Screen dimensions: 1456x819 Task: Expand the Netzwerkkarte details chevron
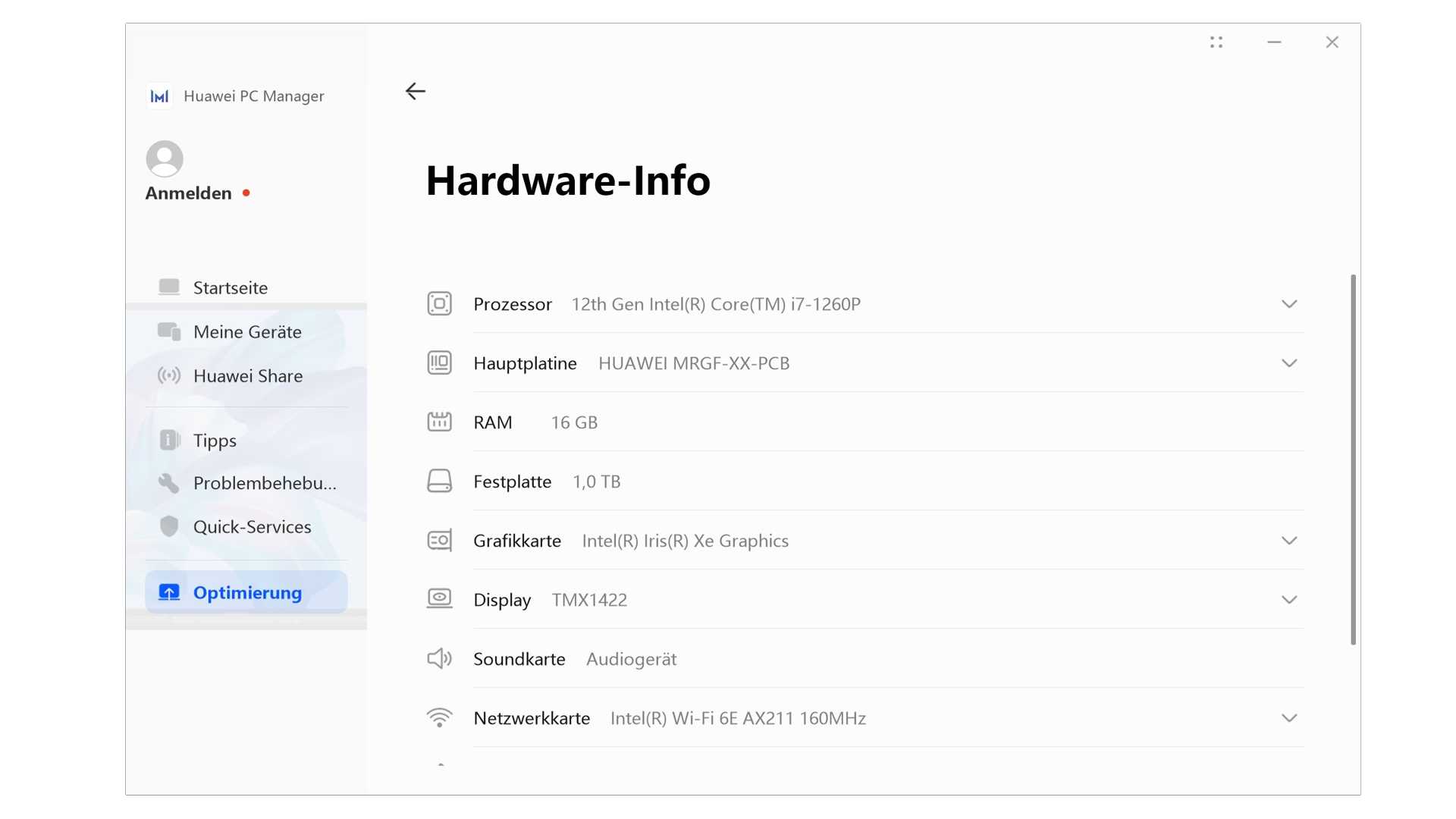click(x=1289, y=718)
